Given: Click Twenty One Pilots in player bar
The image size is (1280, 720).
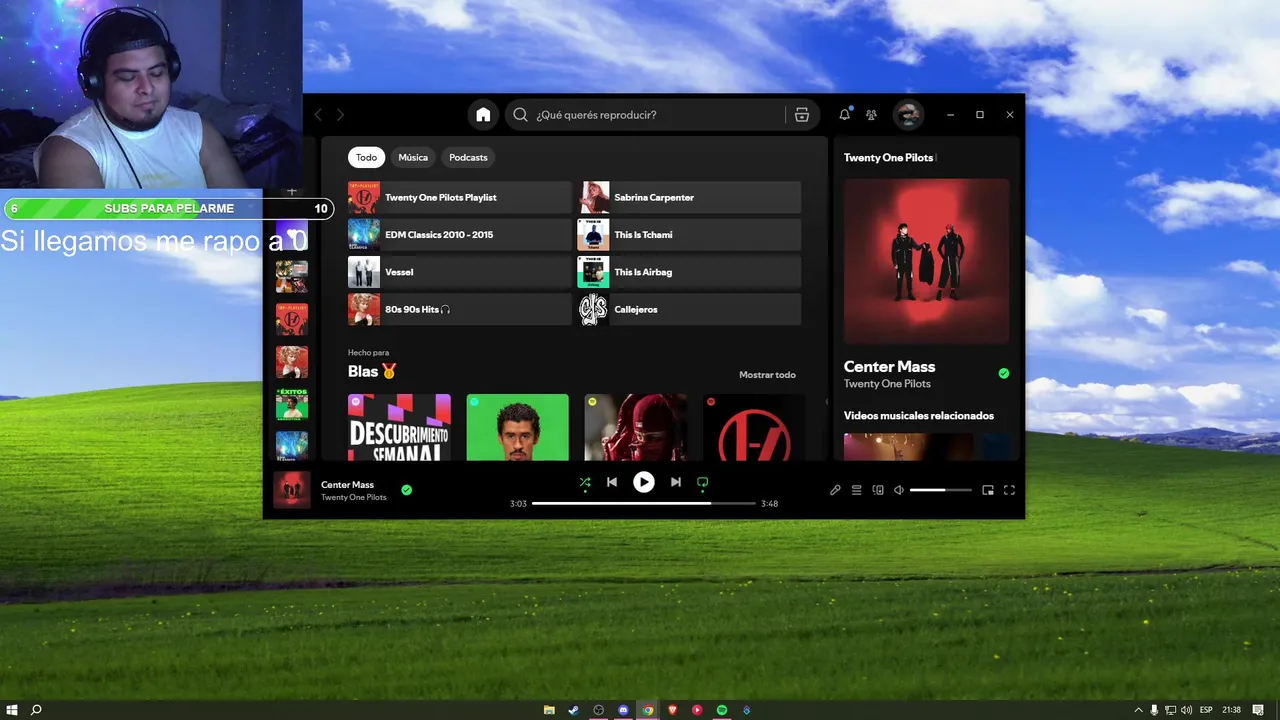Looking at the screenshot, I should coord(353,497).
